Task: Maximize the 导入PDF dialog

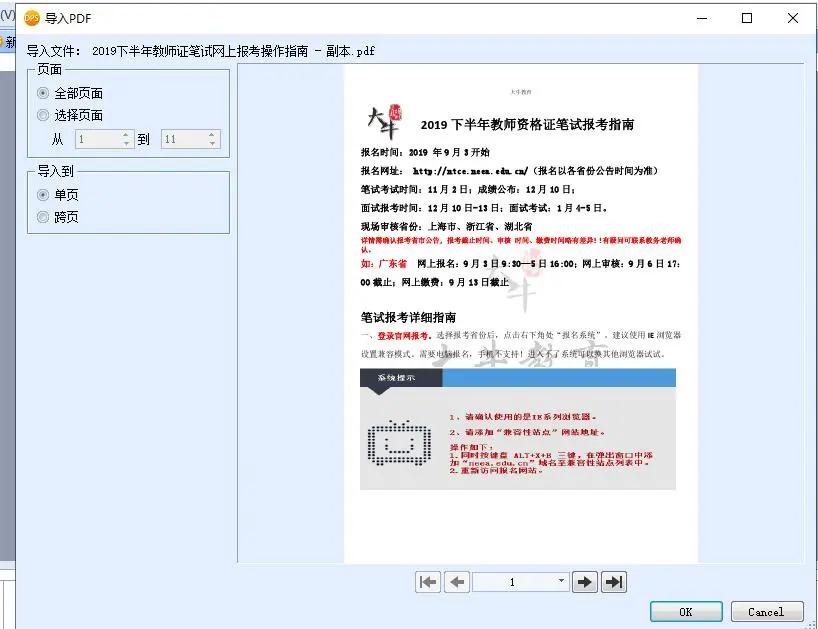Action: tap(747, 18)
